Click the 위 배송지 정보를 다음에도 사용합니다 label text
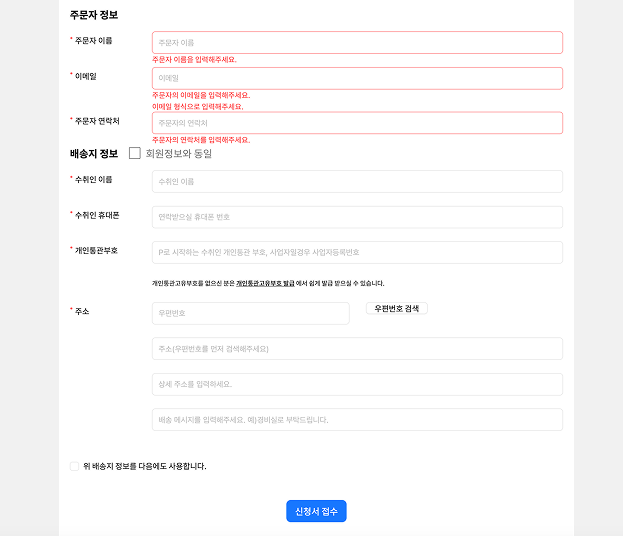The width and height of the screenshot is (624, 536). (145, 466)
